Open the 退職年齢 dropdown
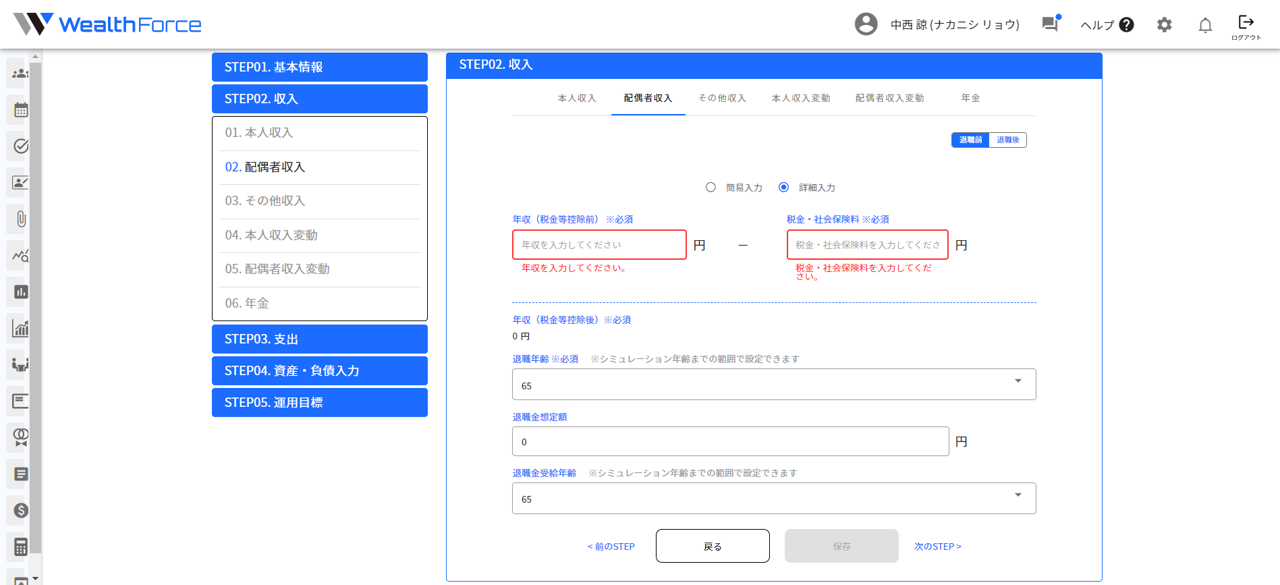Screen dimensions: 1280x585 coord(774,384)
